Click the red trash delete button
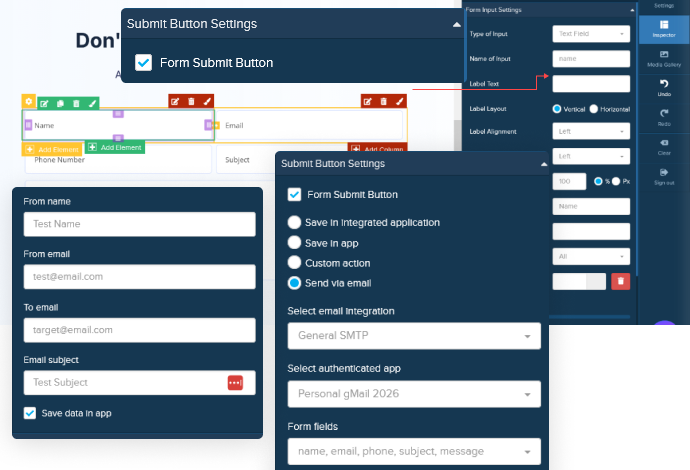Screen dimensions: 690x470 620,283
